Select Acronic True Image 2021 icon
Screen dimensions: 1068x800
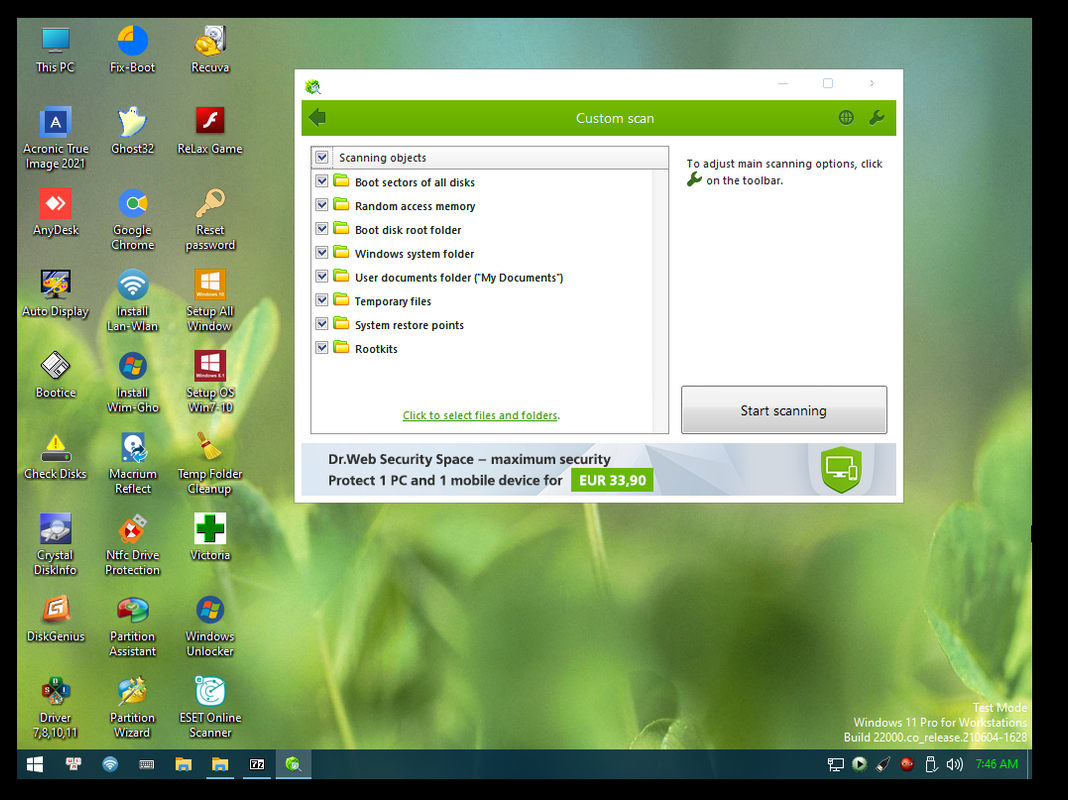coord(55,138)
